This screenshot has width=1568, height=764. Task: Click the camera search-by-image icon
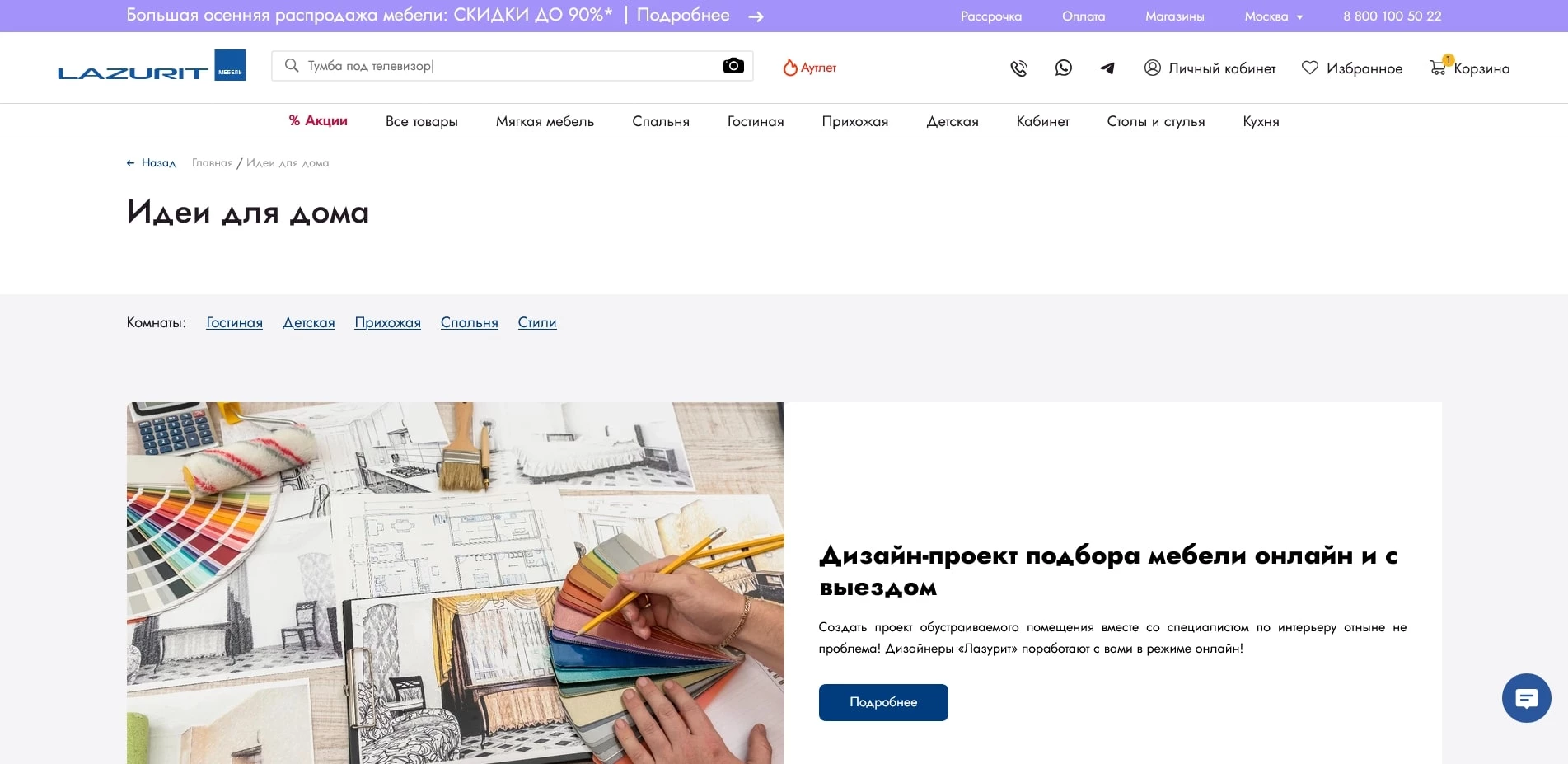pyautogui.click(x=733, y=64)
